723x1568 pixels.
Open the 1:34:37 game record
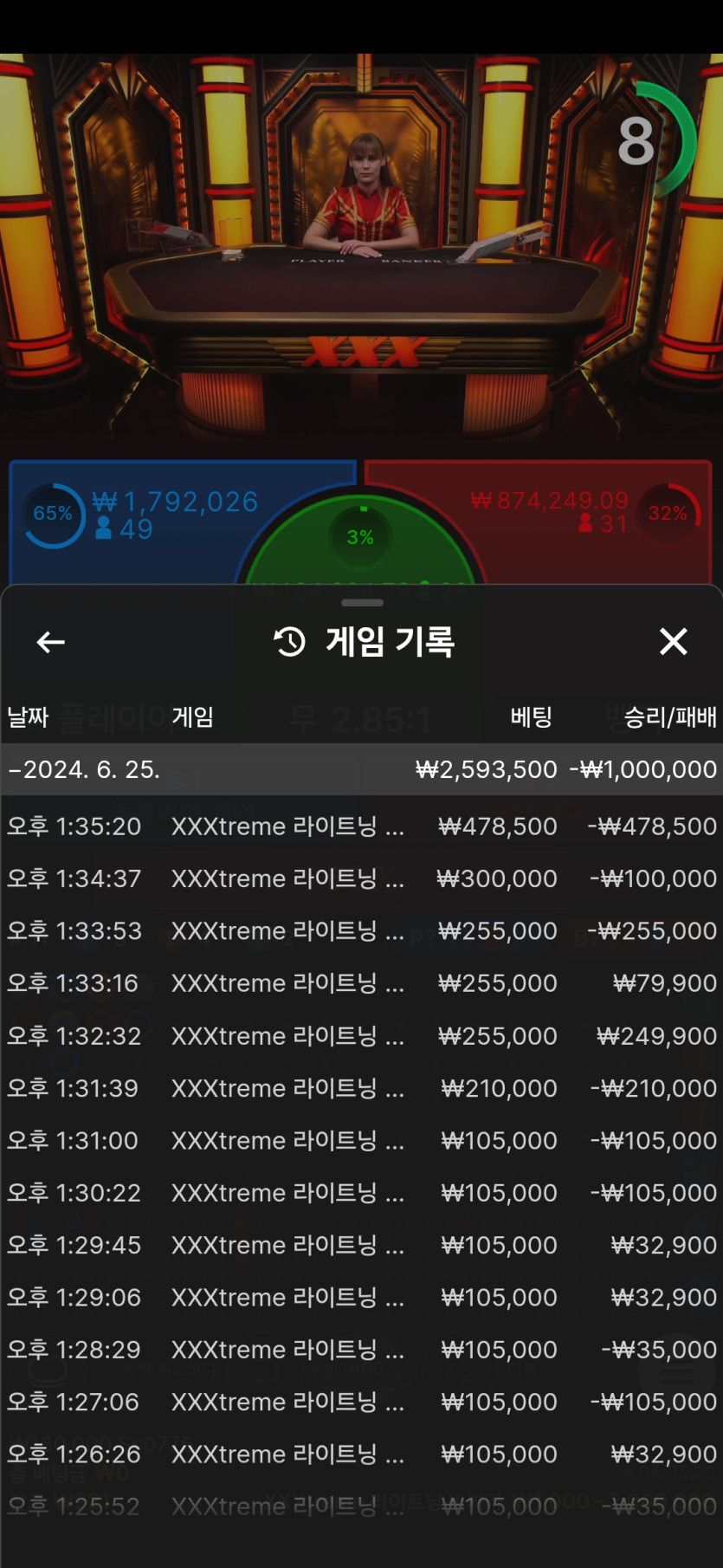click(361, 878)
